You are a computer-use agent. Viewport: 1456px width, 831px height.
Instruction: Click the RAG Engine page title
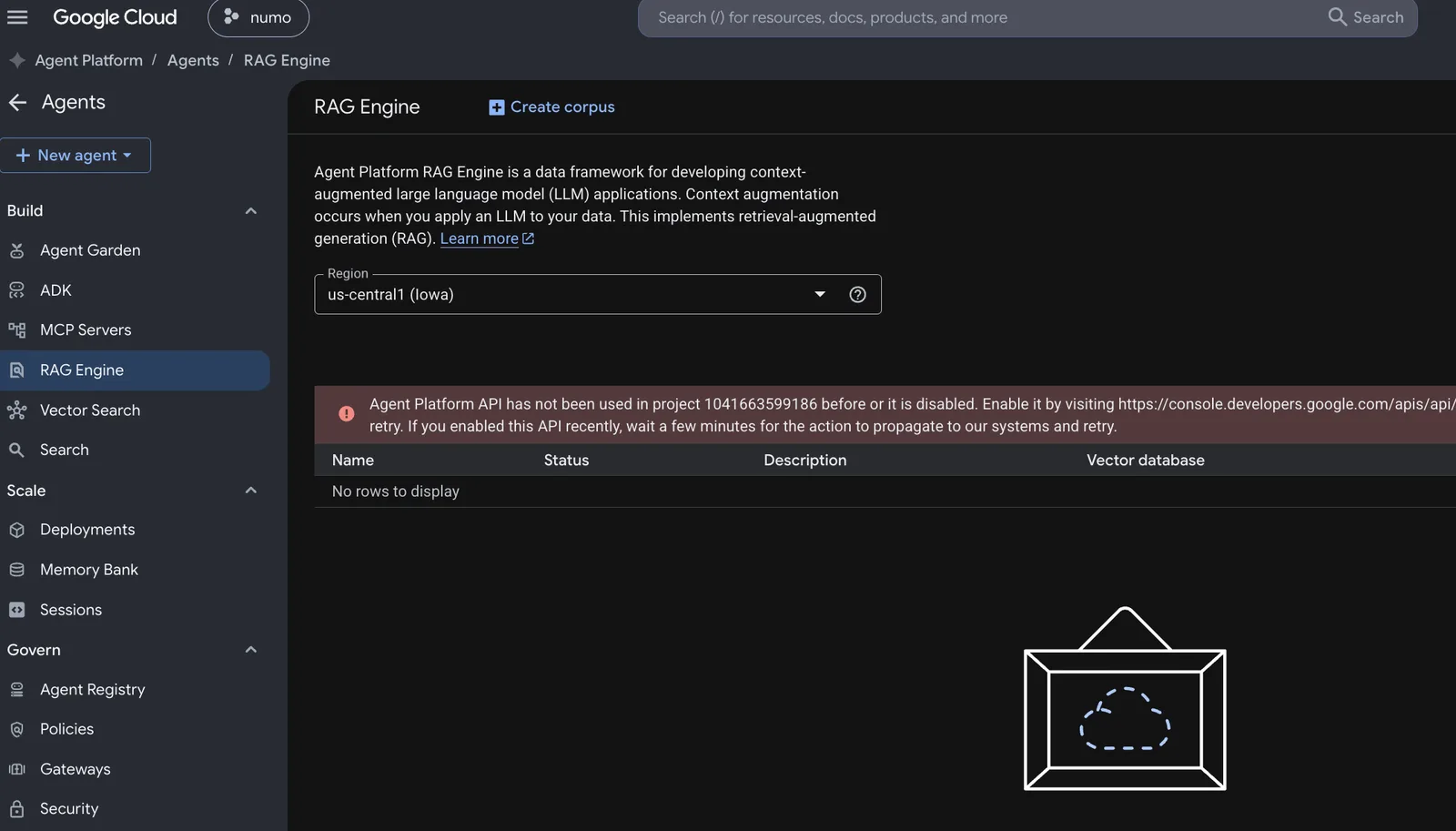(367, 107)
